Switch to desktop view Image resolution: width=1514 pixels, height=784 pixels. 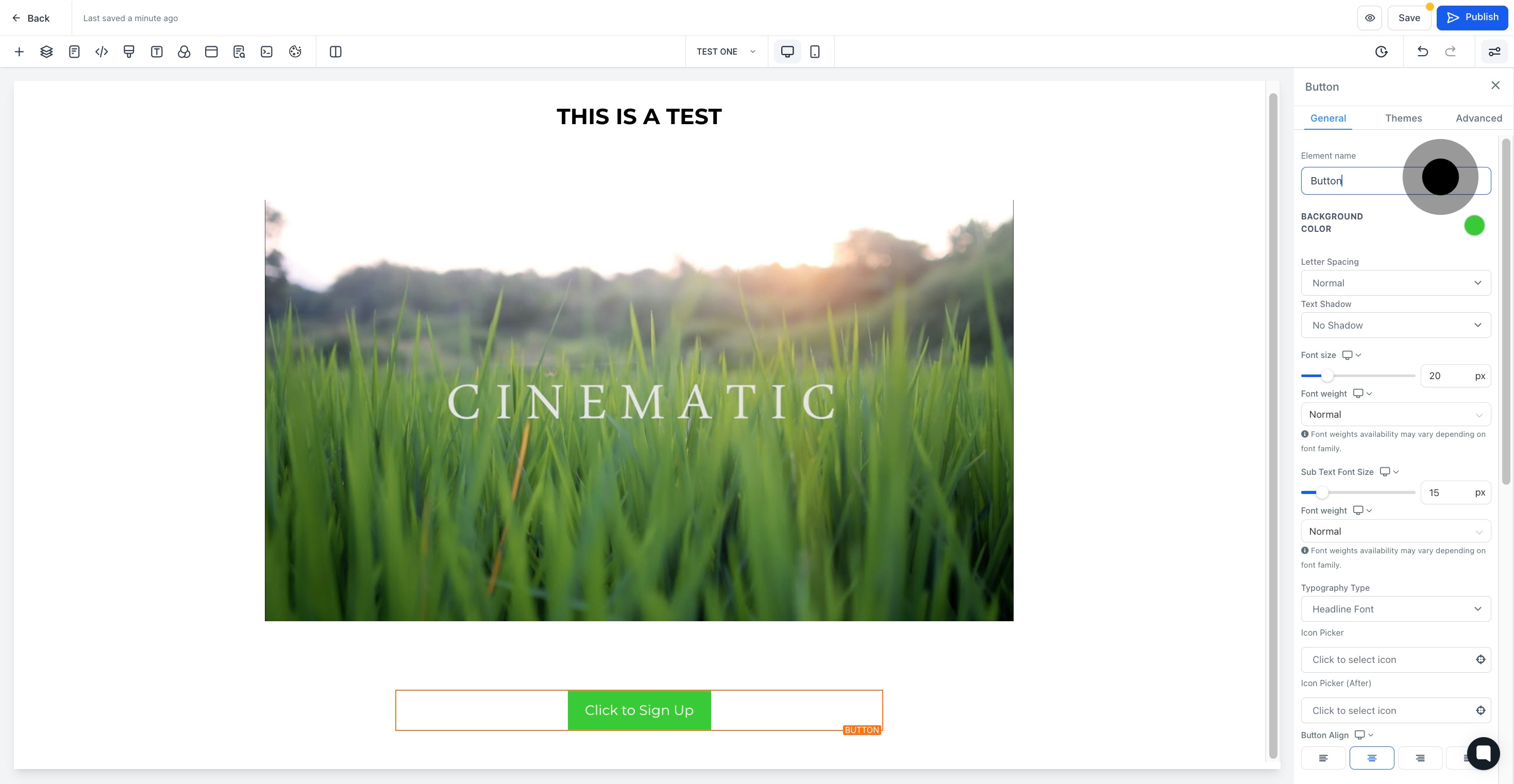click(787, 52)
